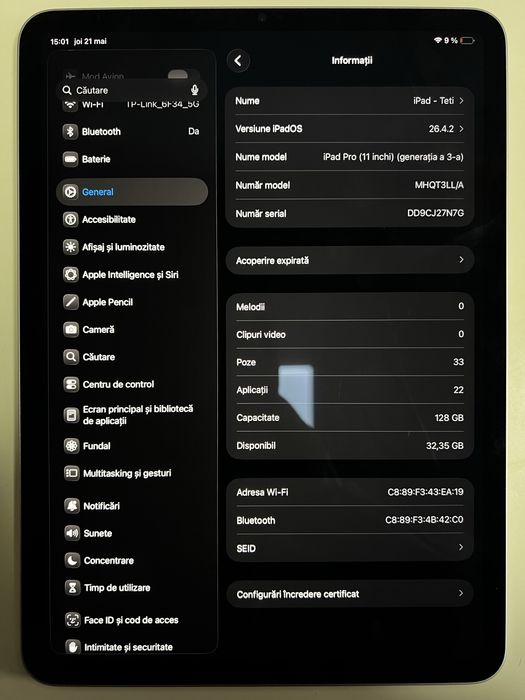Tap Wi-Fi address C8:89:F3:43:EA:19
525x700 pixels.
pos(425,492)
